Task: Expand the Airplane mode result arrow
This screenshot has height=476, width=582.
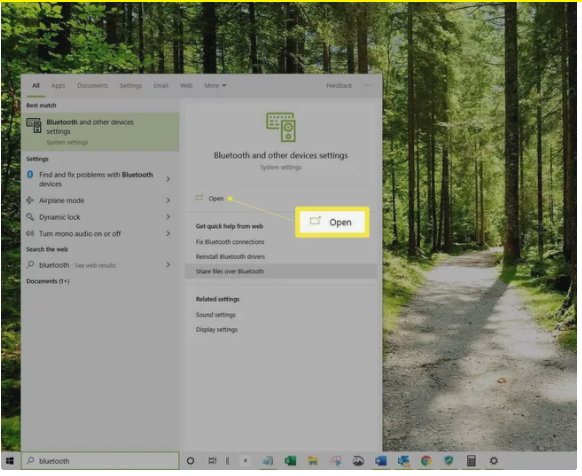Action: coord(168,200)
